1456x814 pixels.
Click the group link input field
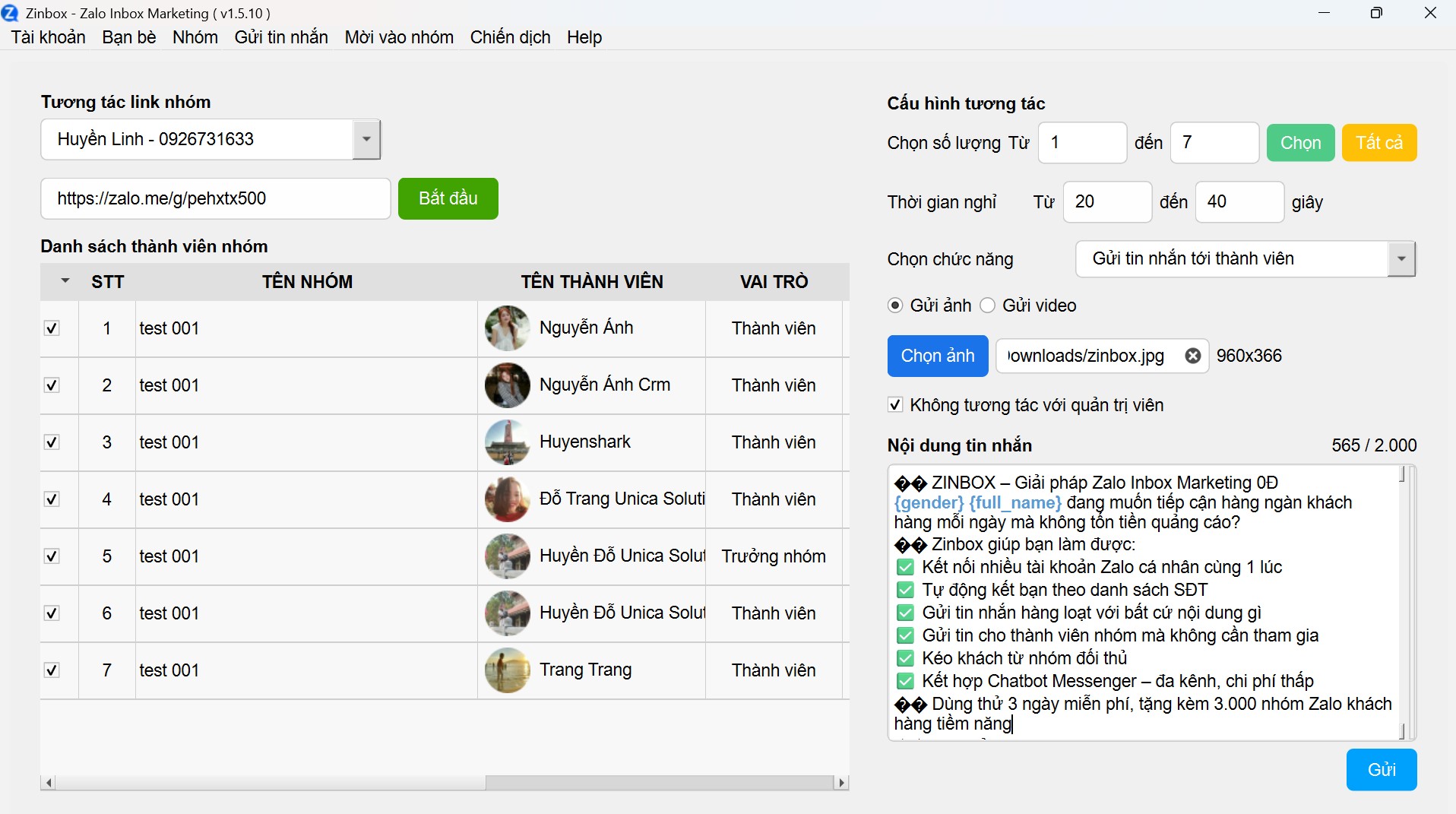pos(216,199)
